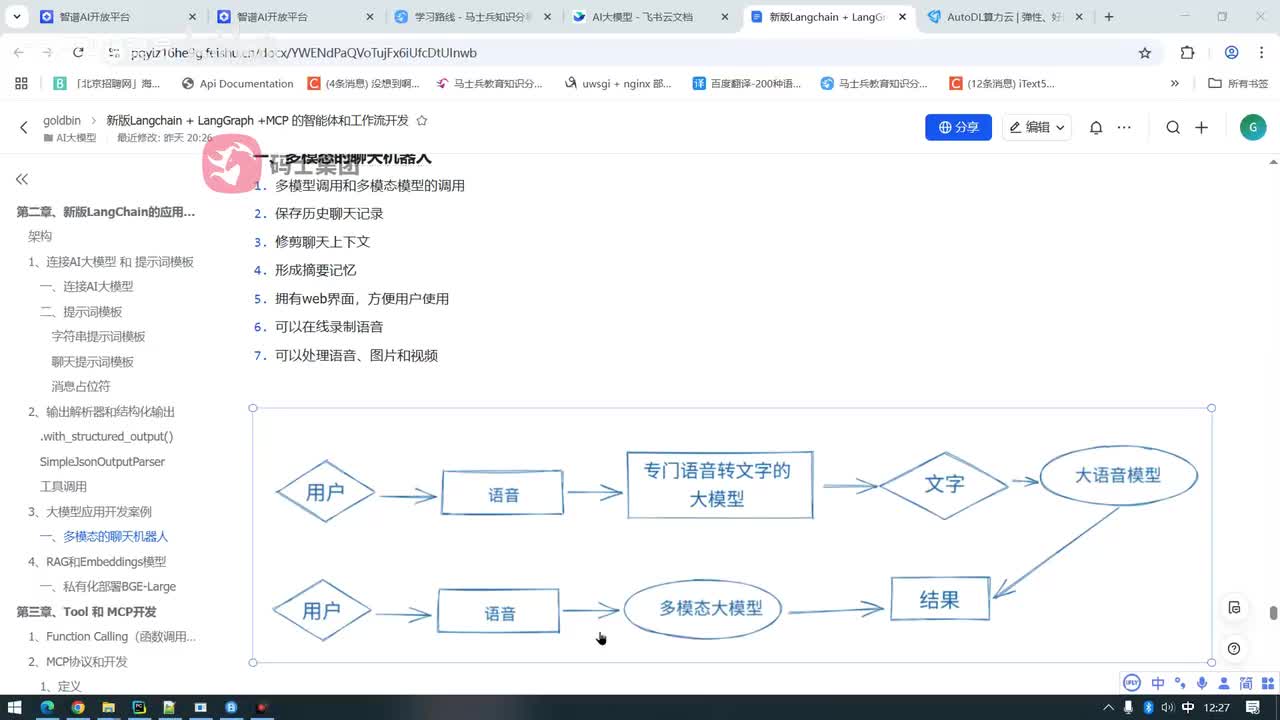Select outline item 二、提示词模板
Viewport: 1280px width, 720px height.
(81, 312)
